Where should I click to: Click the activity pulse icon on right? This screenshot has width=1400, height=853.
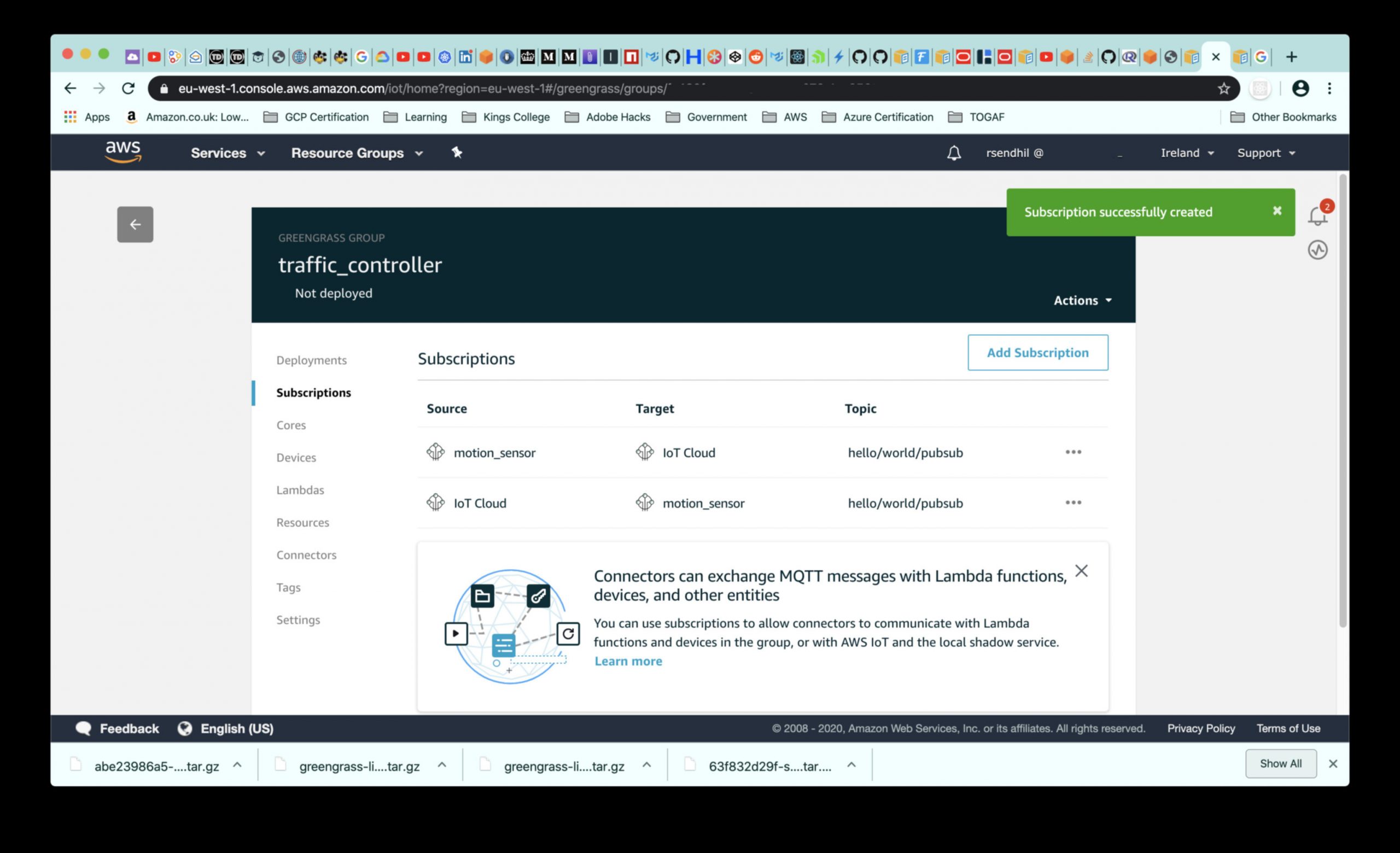point(1317,250)
